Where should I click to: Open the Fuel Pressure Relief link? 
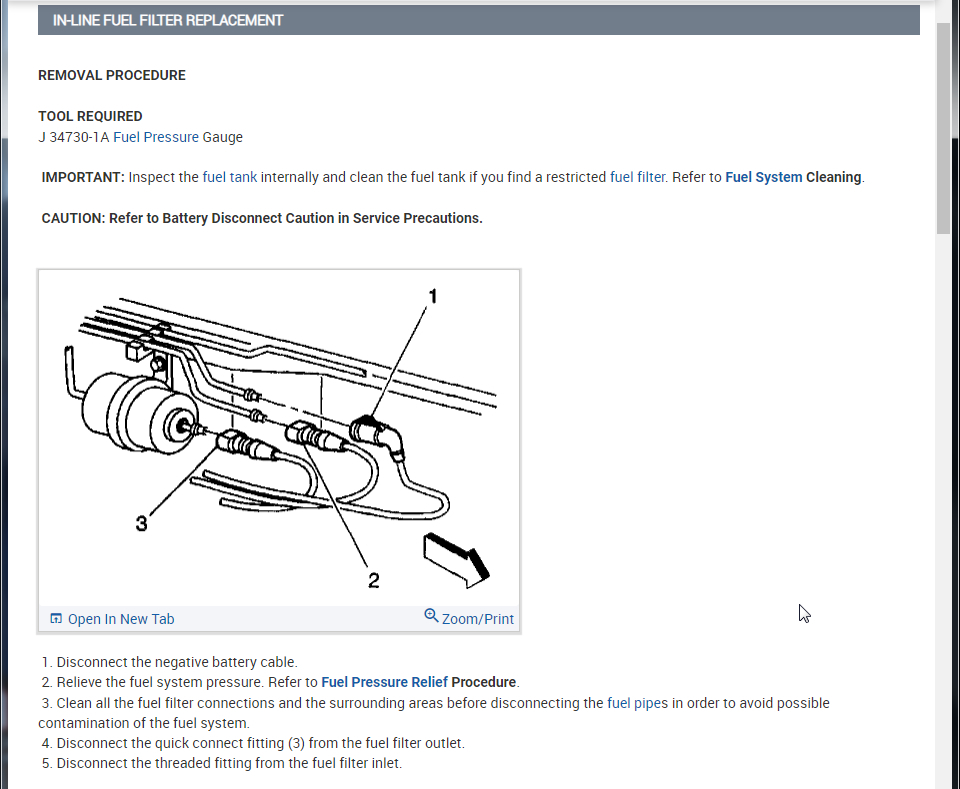click(384, 682)
